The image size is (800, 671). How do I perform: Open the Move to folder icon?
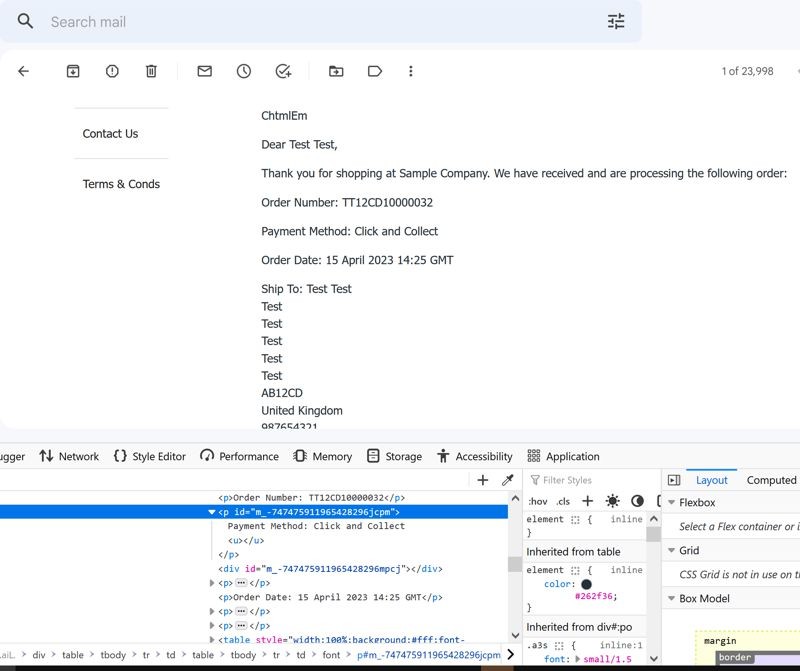[336, 71]
